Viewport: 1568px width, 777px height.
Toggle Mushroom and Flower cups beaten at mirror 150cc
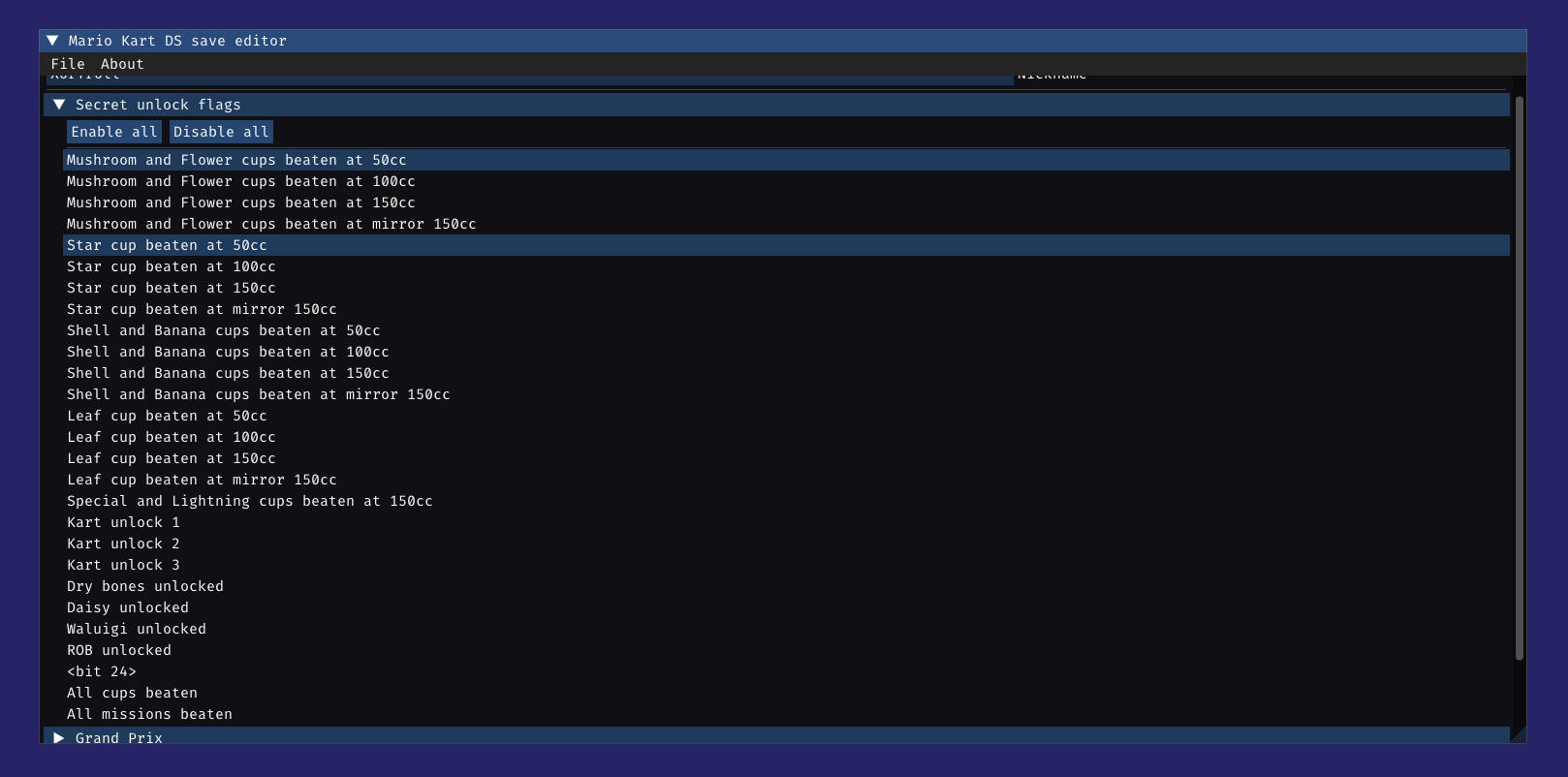(x=786, y=224)
